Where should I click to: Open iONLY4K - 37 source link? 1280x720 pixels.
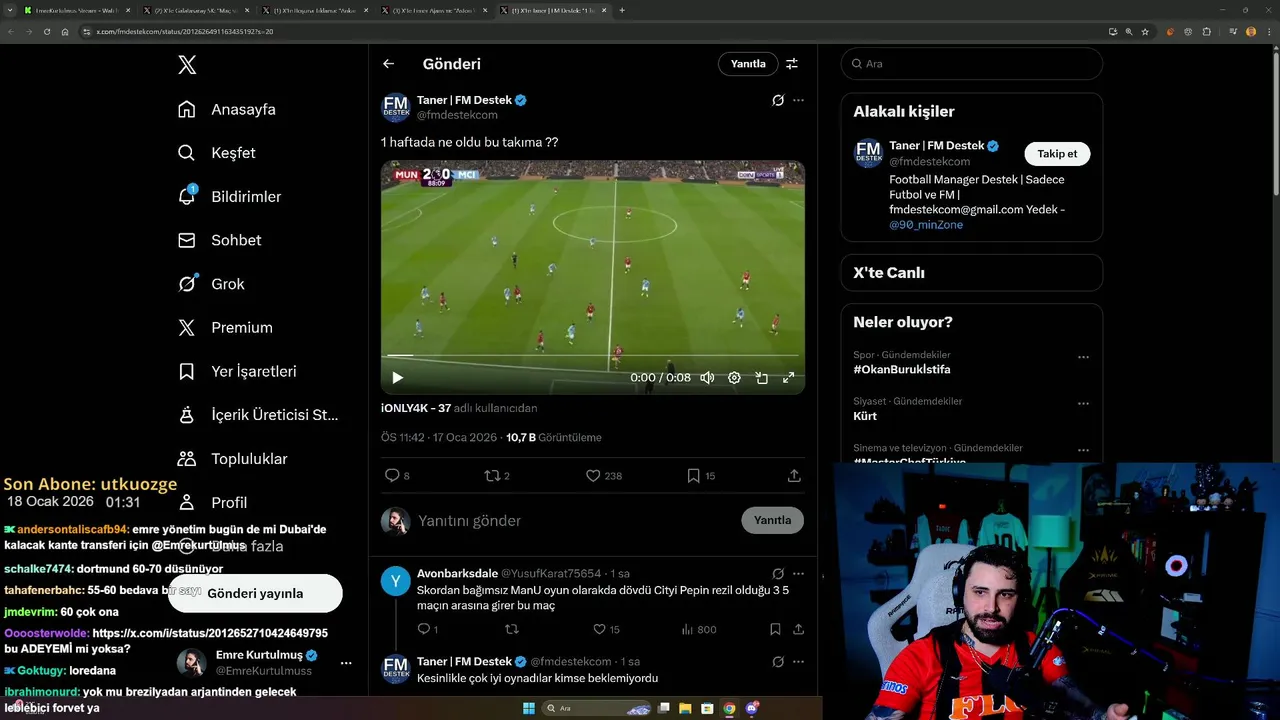click(x=416, y=408)
